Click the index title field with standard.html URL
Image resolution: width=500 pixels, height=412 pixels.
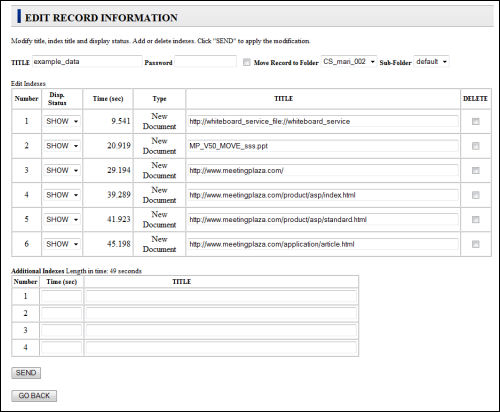click(323, 219)
